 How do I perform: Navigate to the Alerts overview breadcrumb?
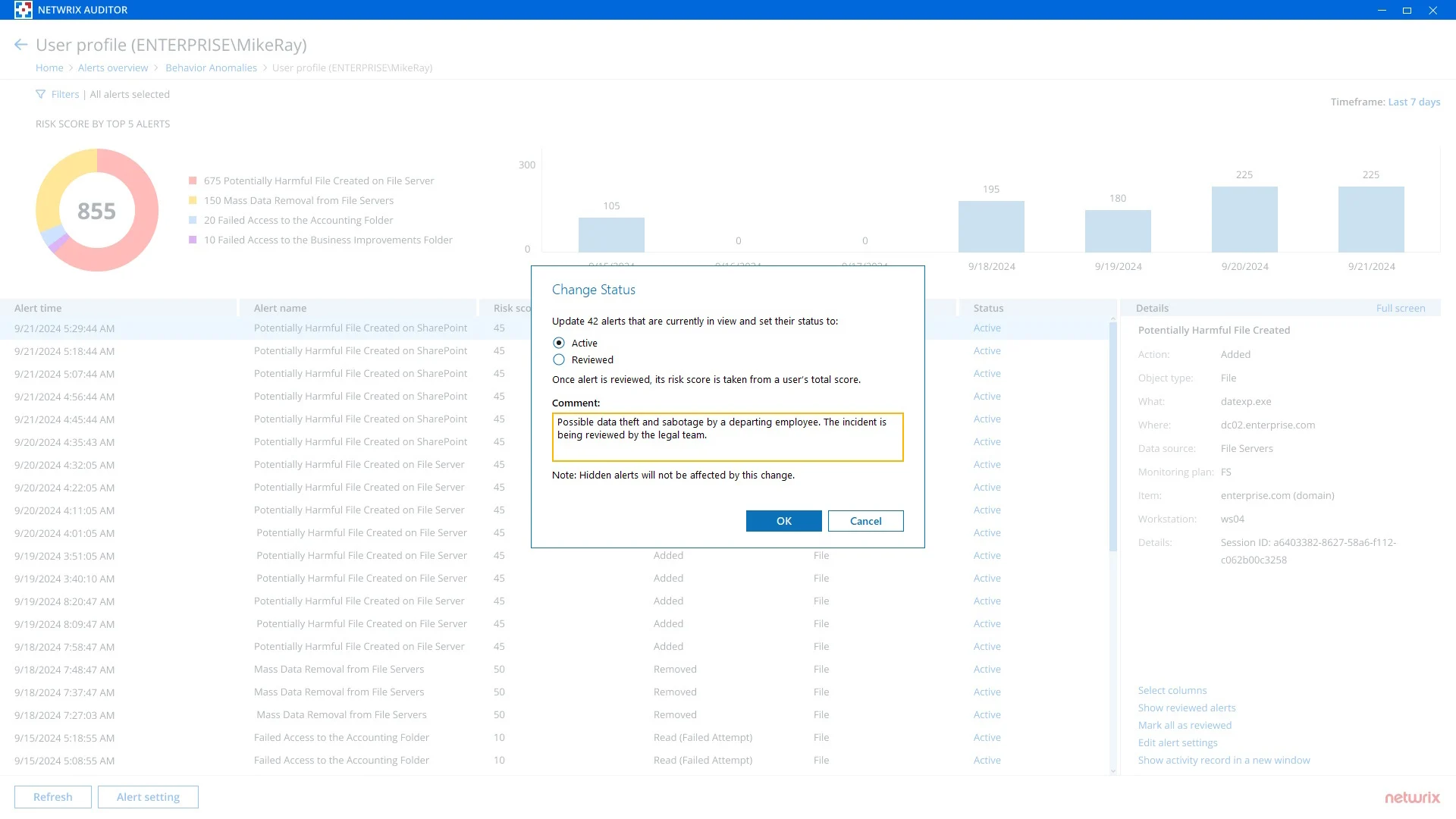click(x=113, y=68)
